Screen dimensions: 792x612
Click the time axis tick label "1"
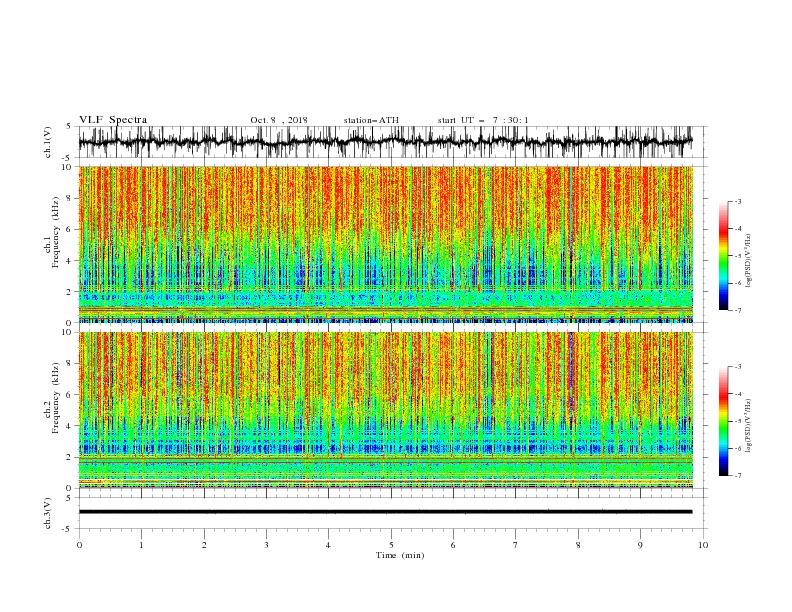point(141,545)
